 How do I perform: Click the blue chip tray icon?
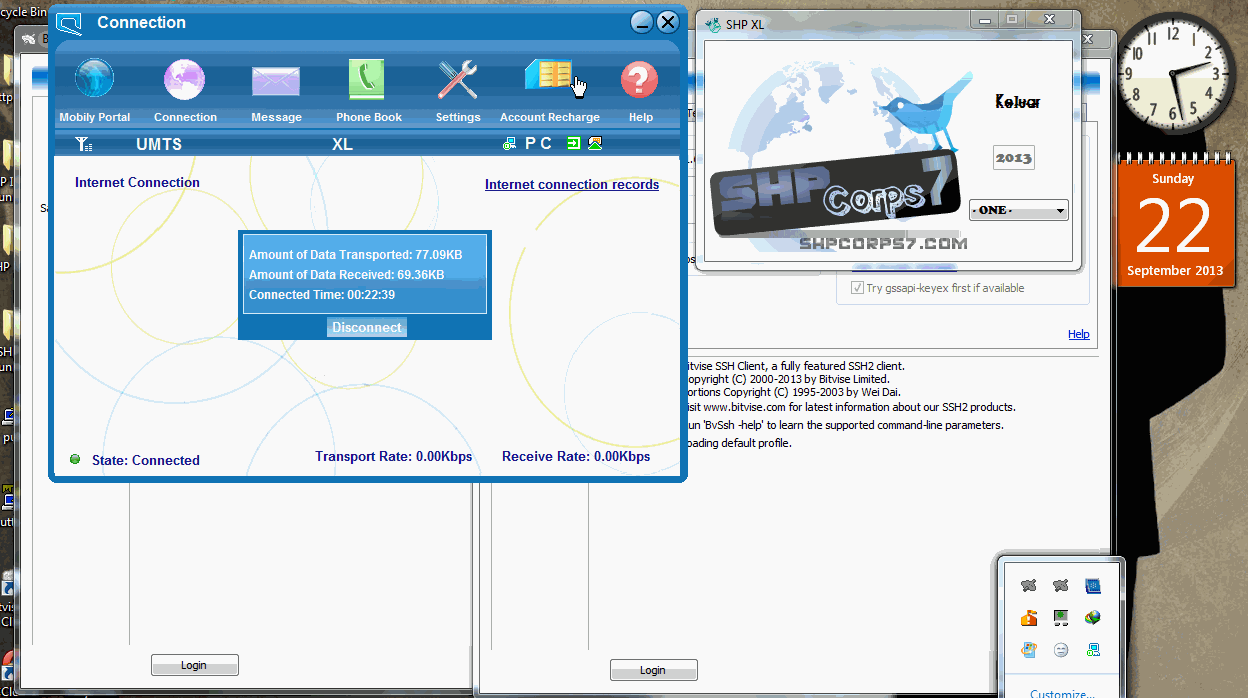[1093, 586]
